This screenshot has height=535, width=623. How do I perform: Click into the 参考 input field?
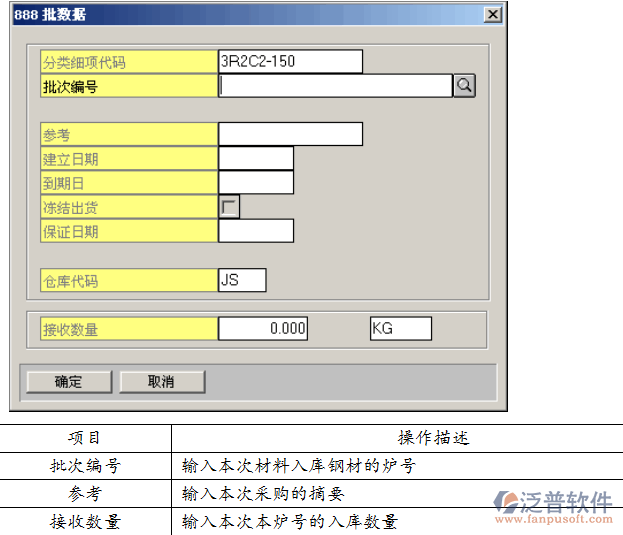pyautogui.click(x=290, y=134)
